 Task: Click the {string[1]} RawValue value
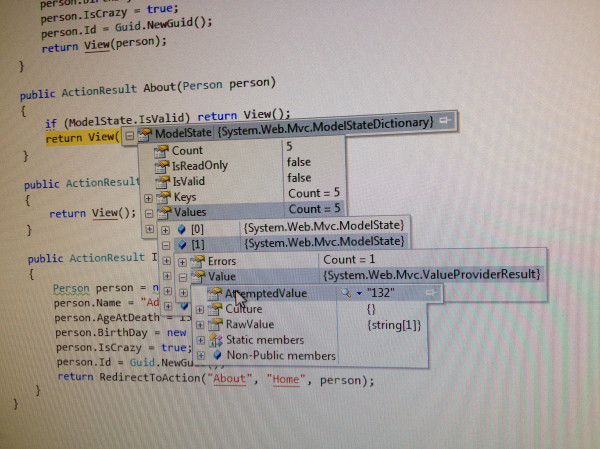pos(395,325)
